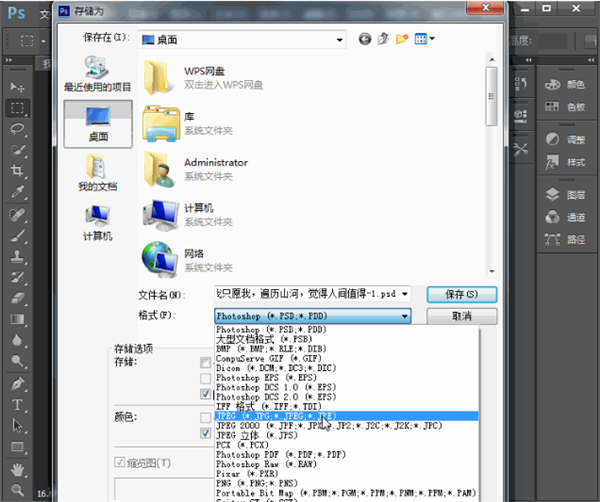This screenshot has height=502, width=600.
Task: Open the 通道 channels panel
Action: point(565,217)
